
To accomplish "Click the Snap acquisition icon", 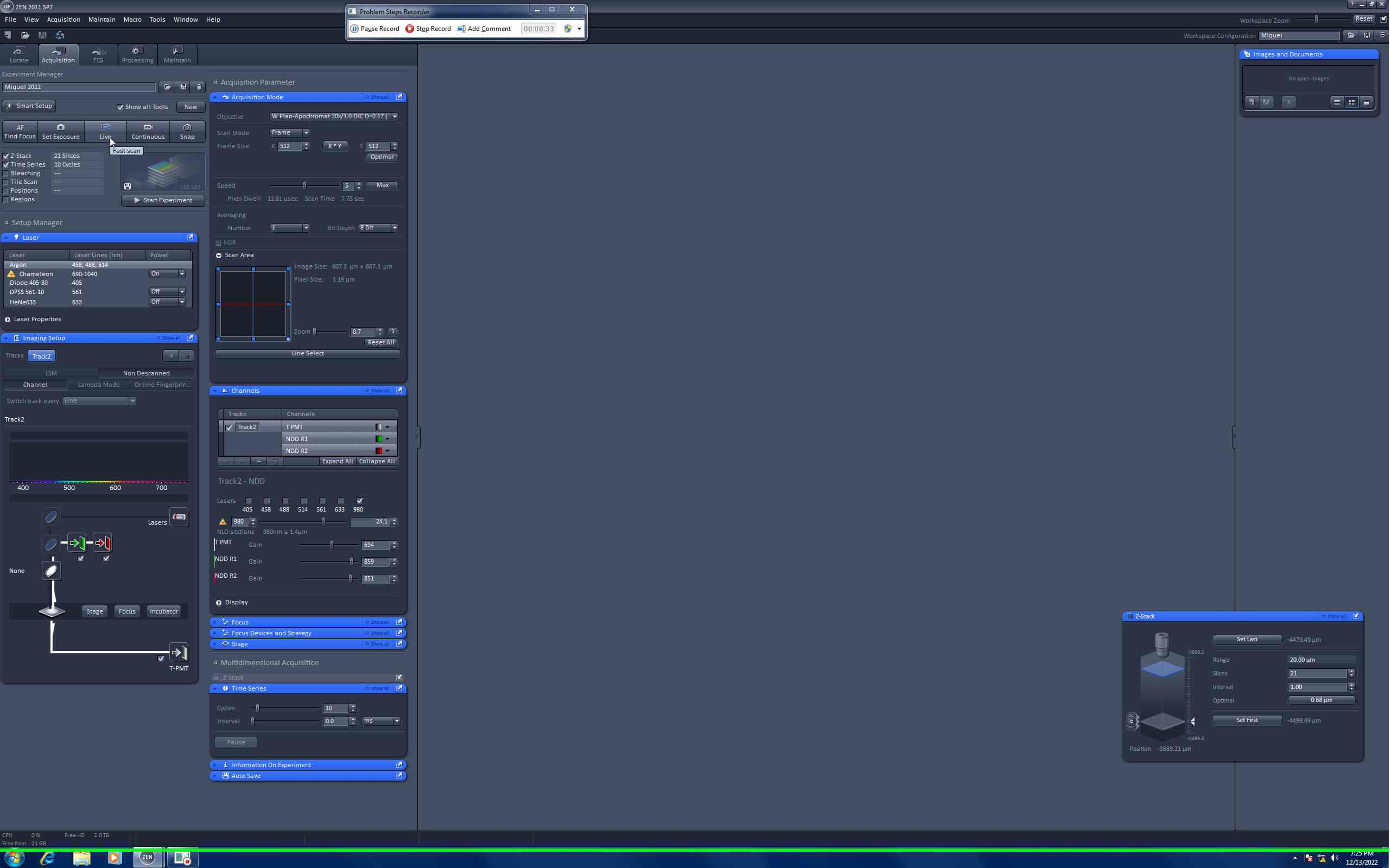I will pos(187,127).
